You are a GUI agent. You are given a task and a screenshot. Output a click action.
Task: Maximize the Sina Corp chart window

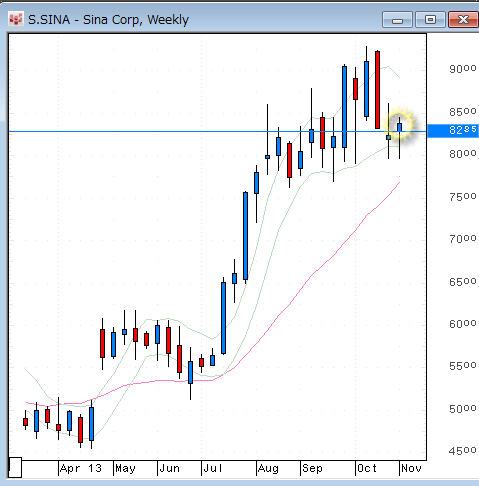(x=430, y=19)
